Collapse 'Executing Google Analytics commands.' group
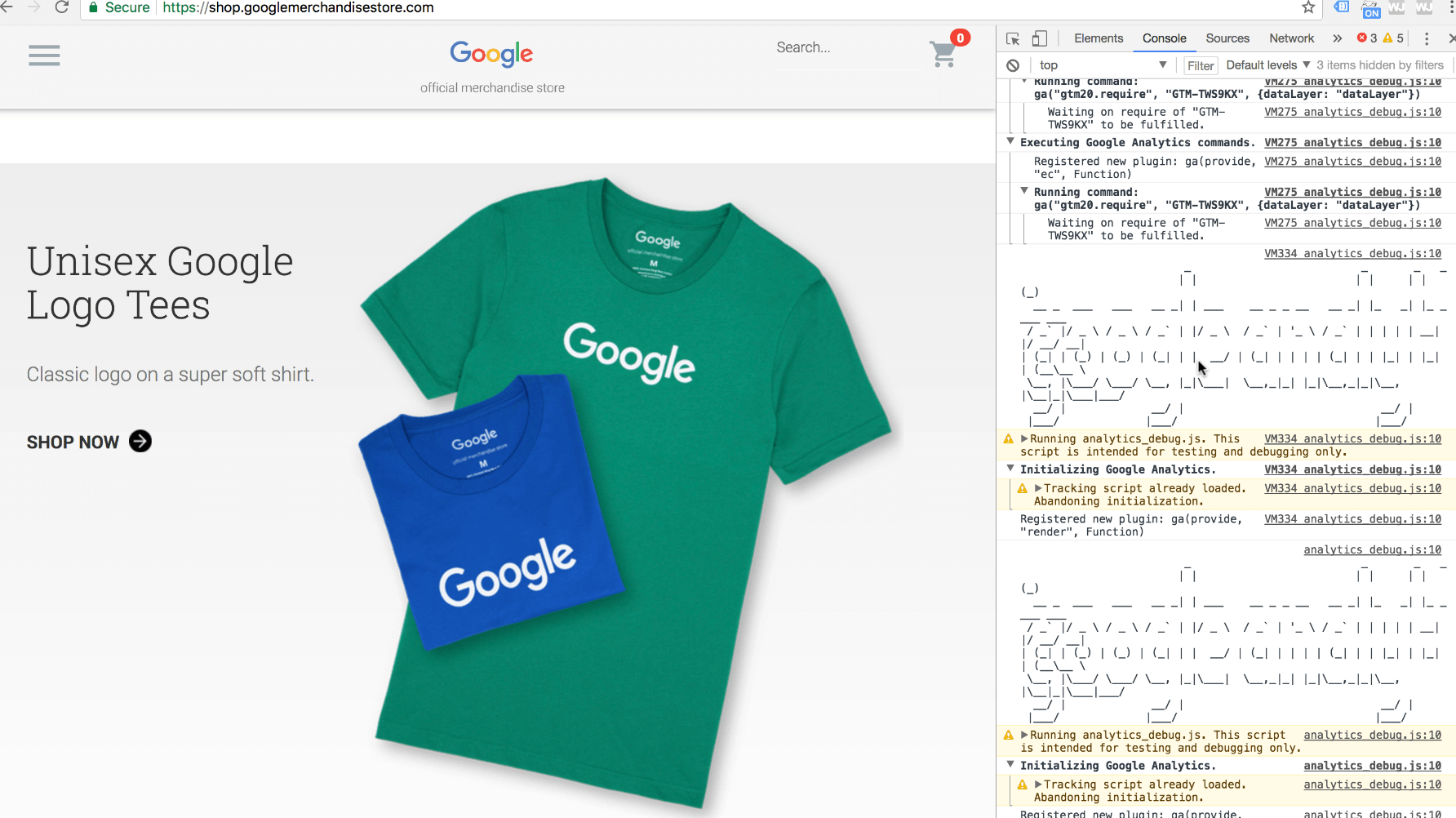The height and width of the screenshot is (818, 1456). [x=1010, y=142]
